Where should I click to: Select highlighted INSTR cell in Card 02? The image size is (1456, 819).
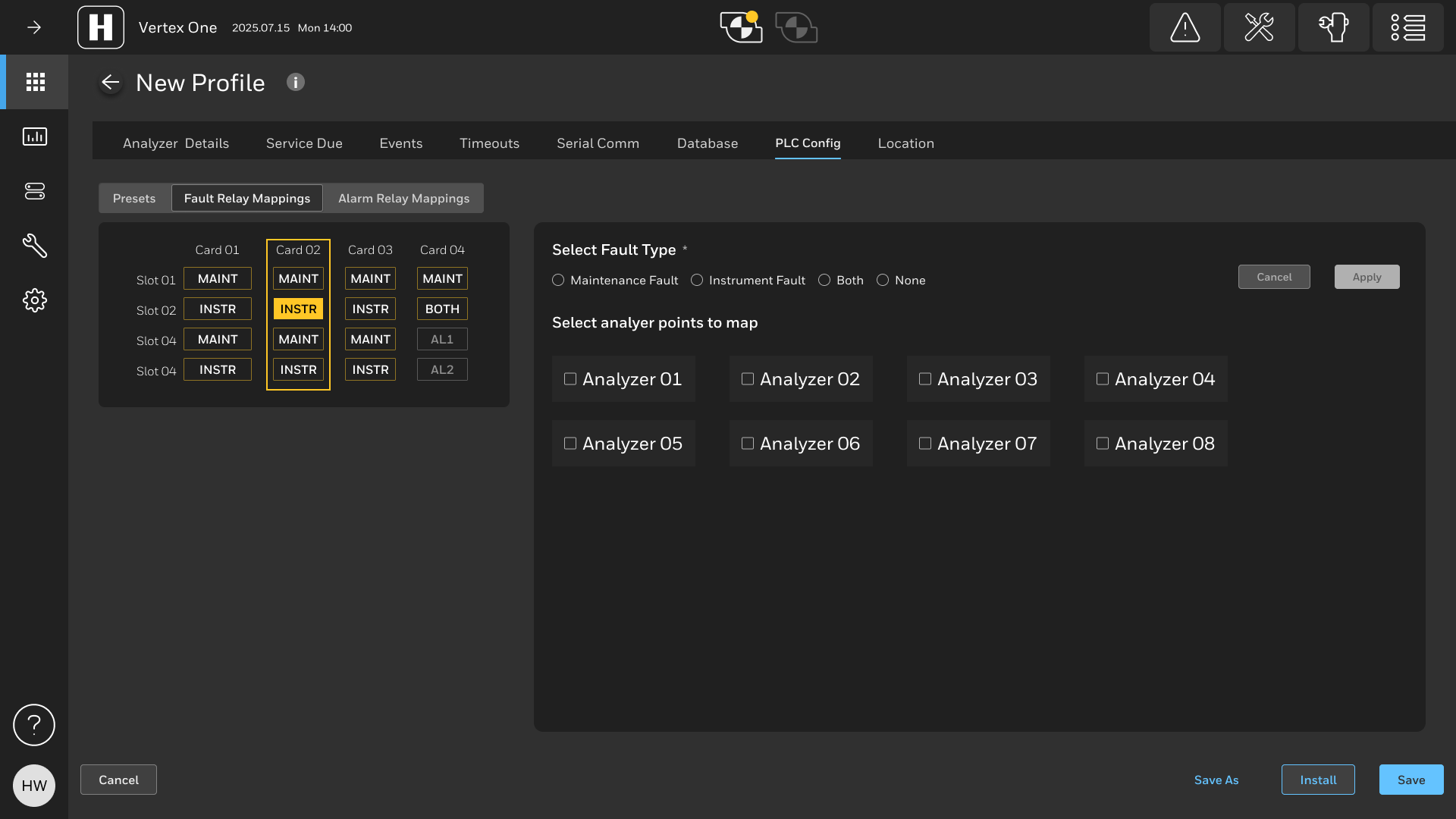pyautogui.click(x=298, y=309)
